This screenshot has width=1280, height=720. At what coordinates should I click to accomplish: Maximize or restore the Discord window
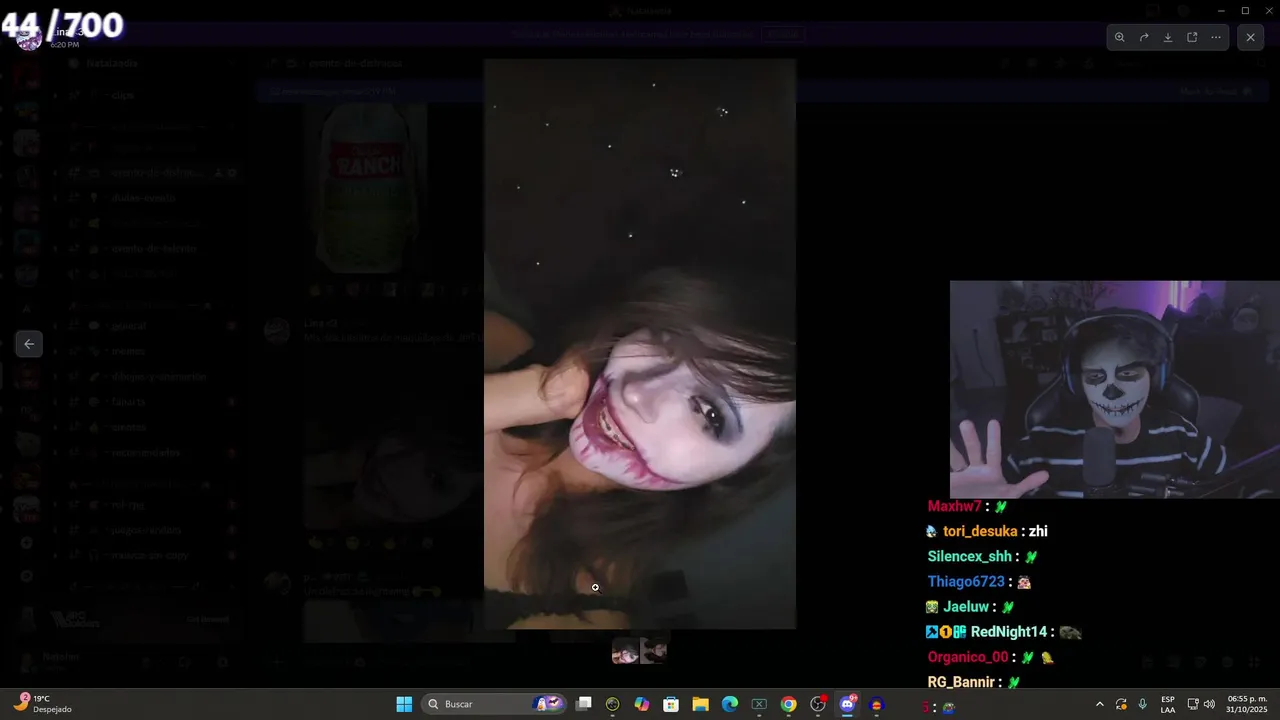point(1245,11)
